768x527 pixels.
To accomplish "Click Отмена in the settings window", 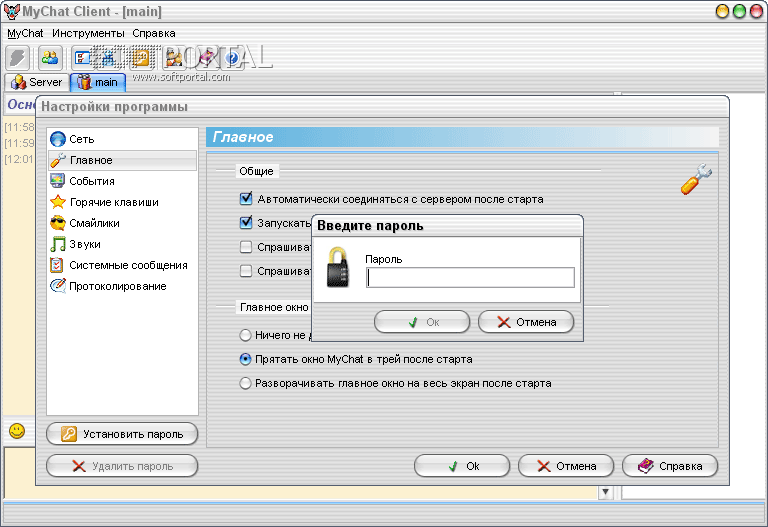I will point(566,466).
